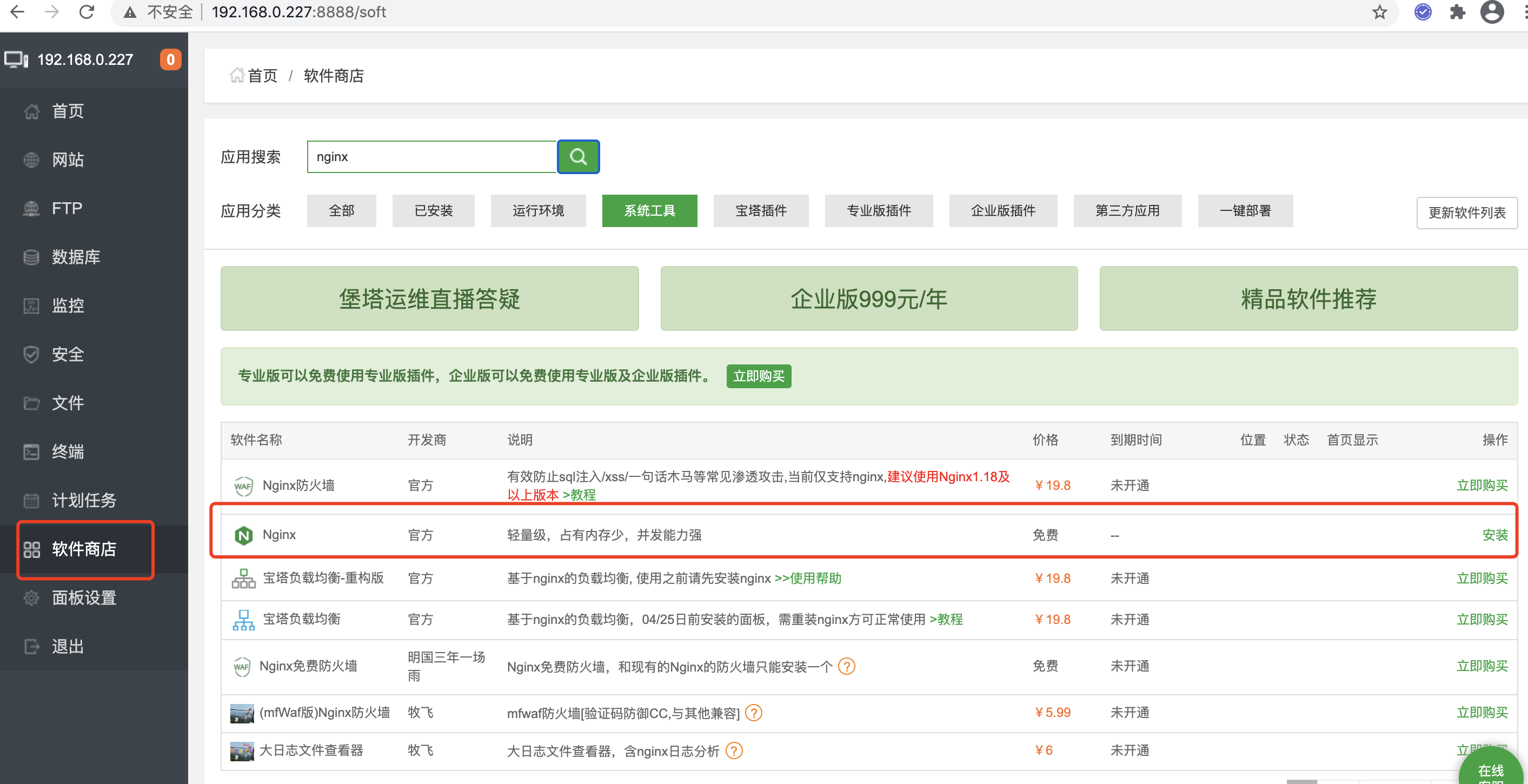Click green 立即购买 button in notice banner
This screenshot has width=1528, height=784.
(758, 376)
